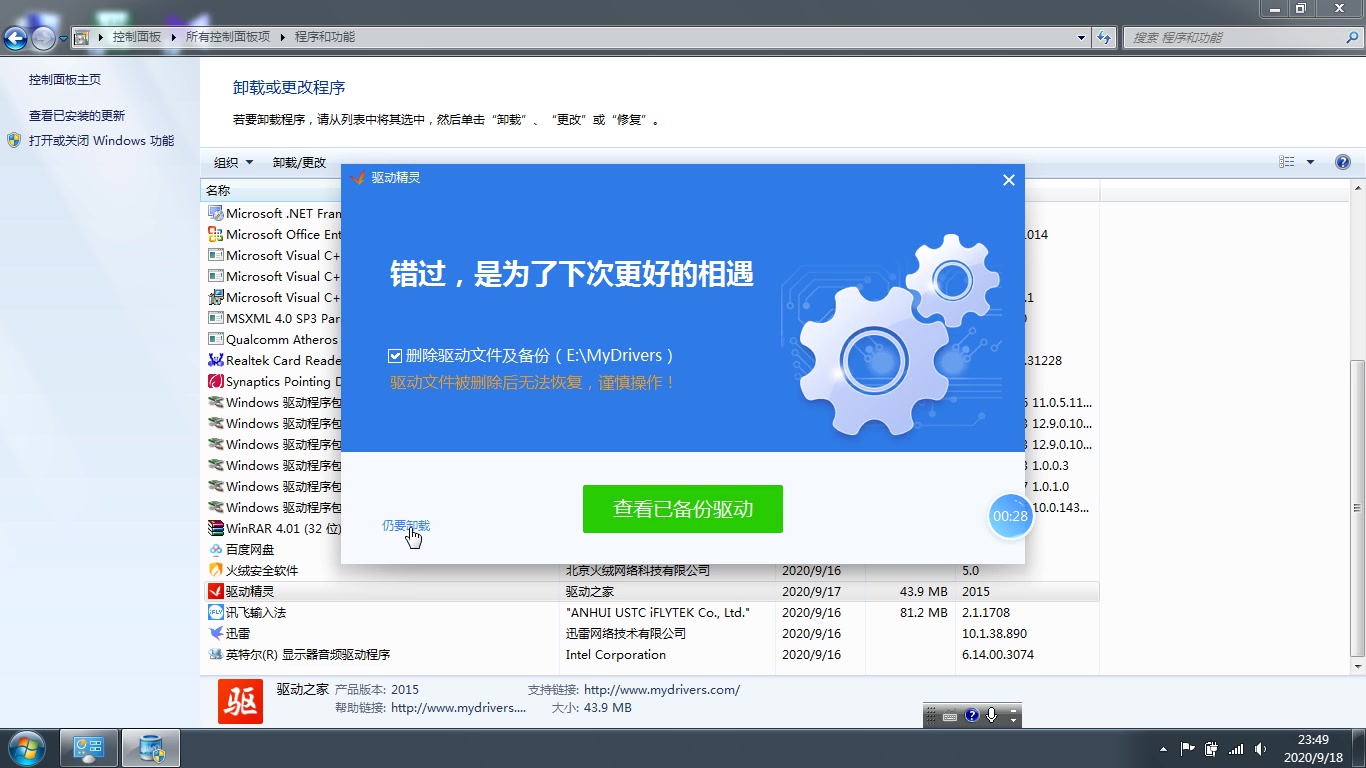
Task: Select the 火绒安全软件 program row
Action: pyautogui.click(x=652, y=570)
